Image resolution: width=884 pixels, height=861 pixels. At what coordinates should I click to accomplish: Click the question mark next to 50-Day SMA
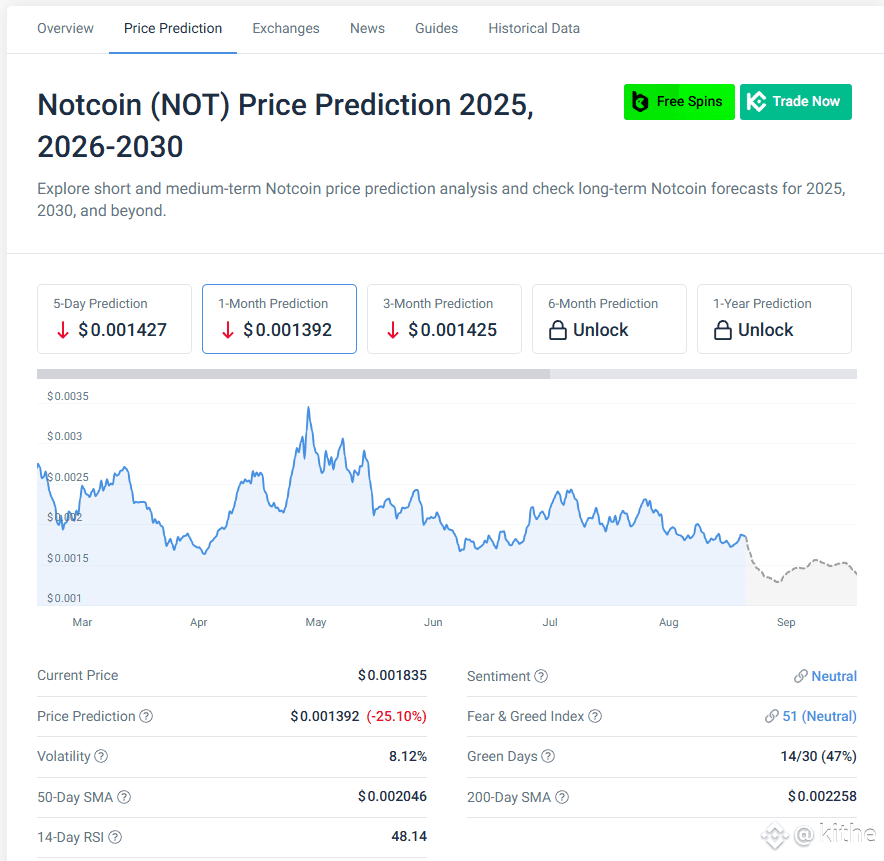click(124, 797)
